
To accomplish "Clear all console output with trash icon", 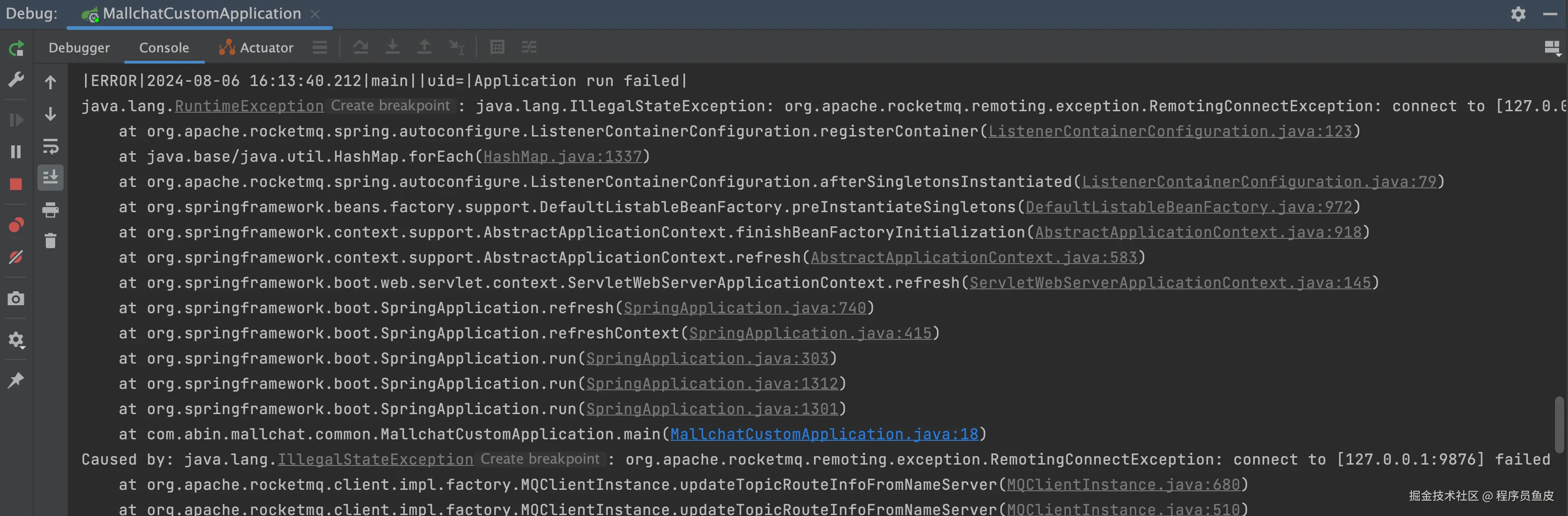I will (50, 241).
